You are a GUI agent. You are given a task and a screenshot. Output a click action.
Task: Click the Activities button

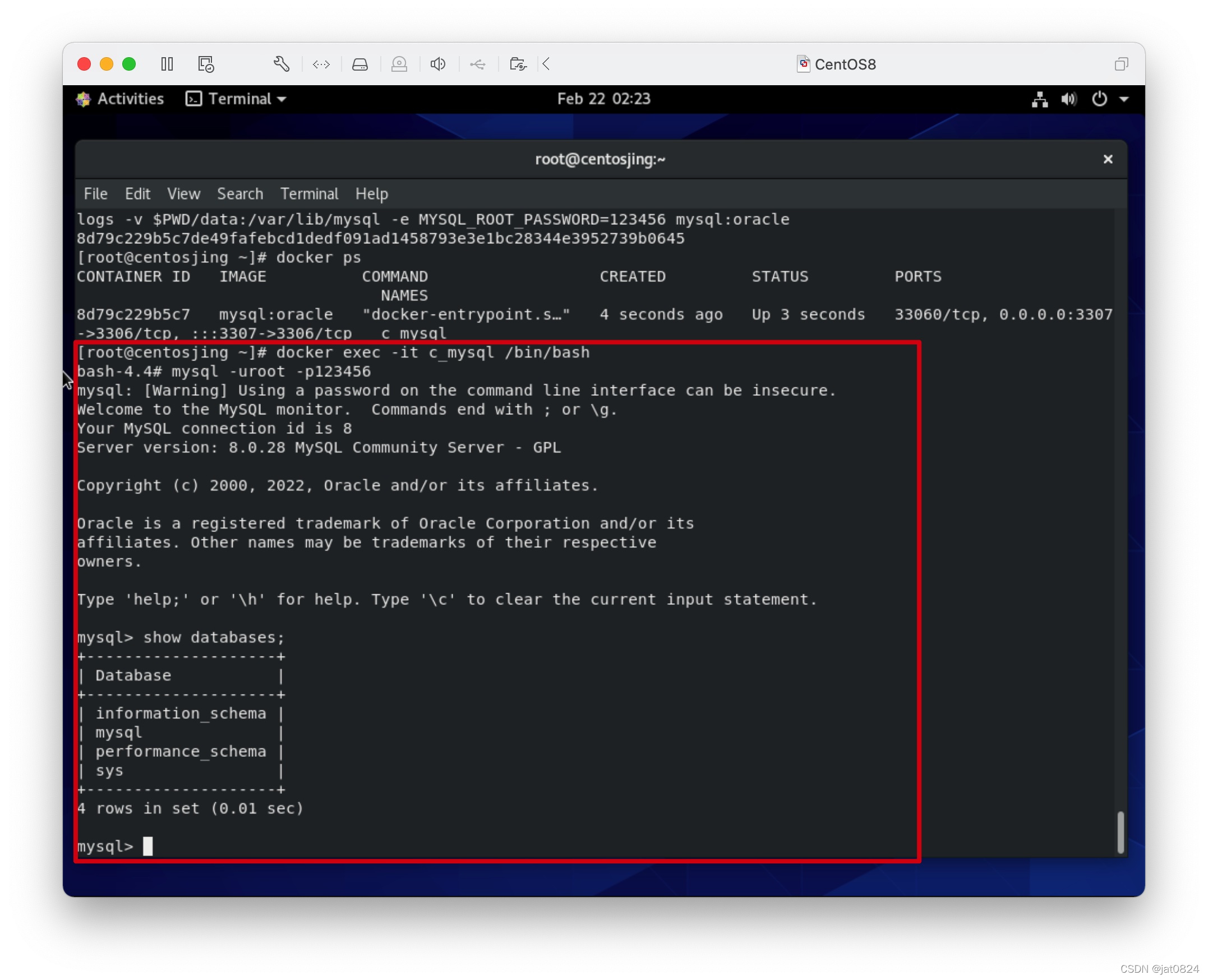(120, 99)
